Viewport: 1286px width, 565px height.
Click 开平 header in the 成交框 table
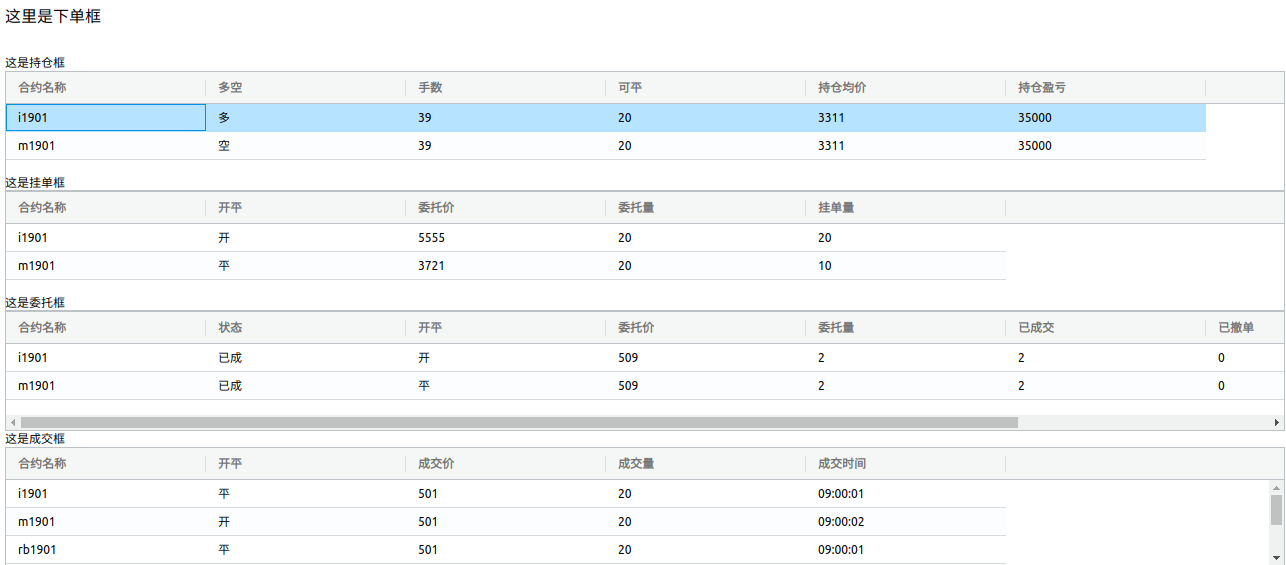(x=306, y=464)
